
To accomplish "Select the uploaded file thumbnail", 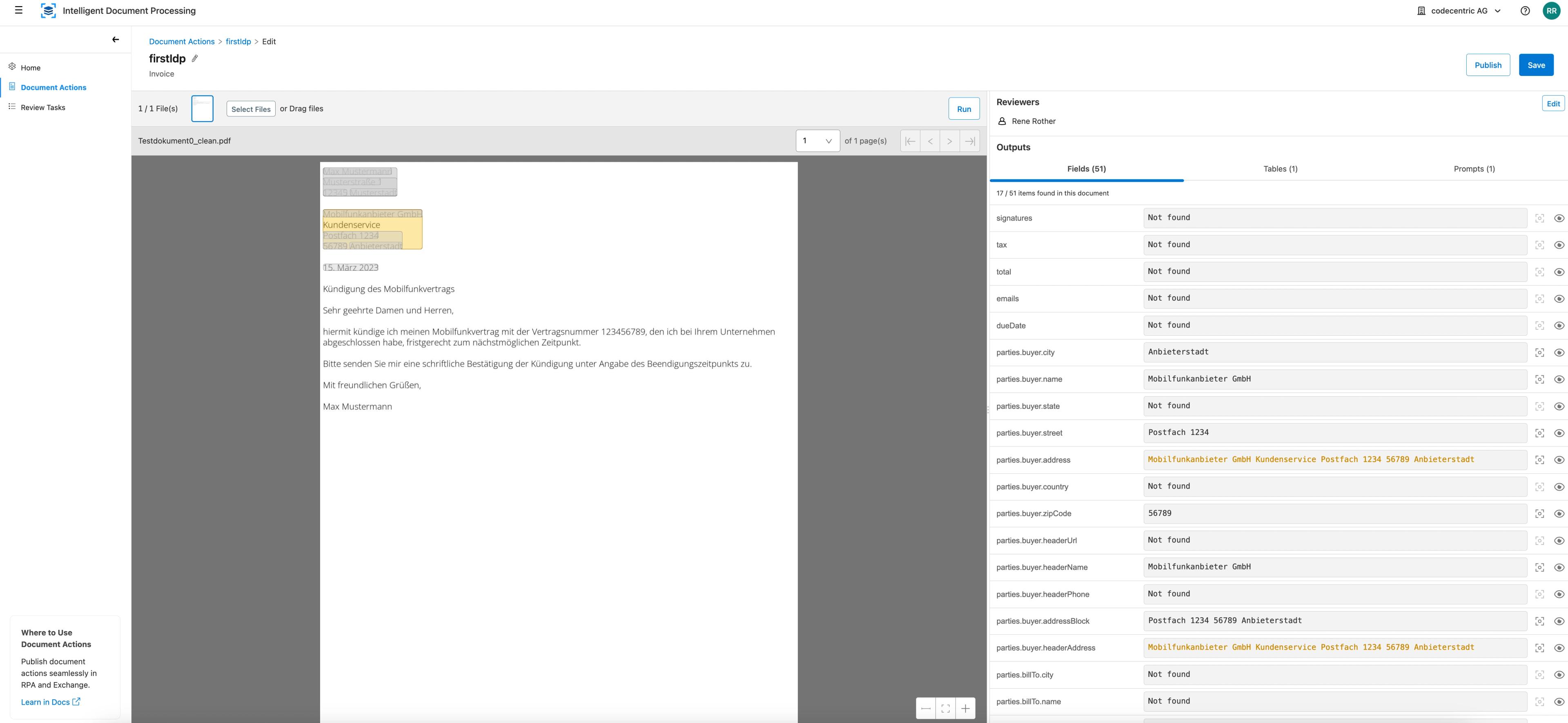I will (202, 108).
